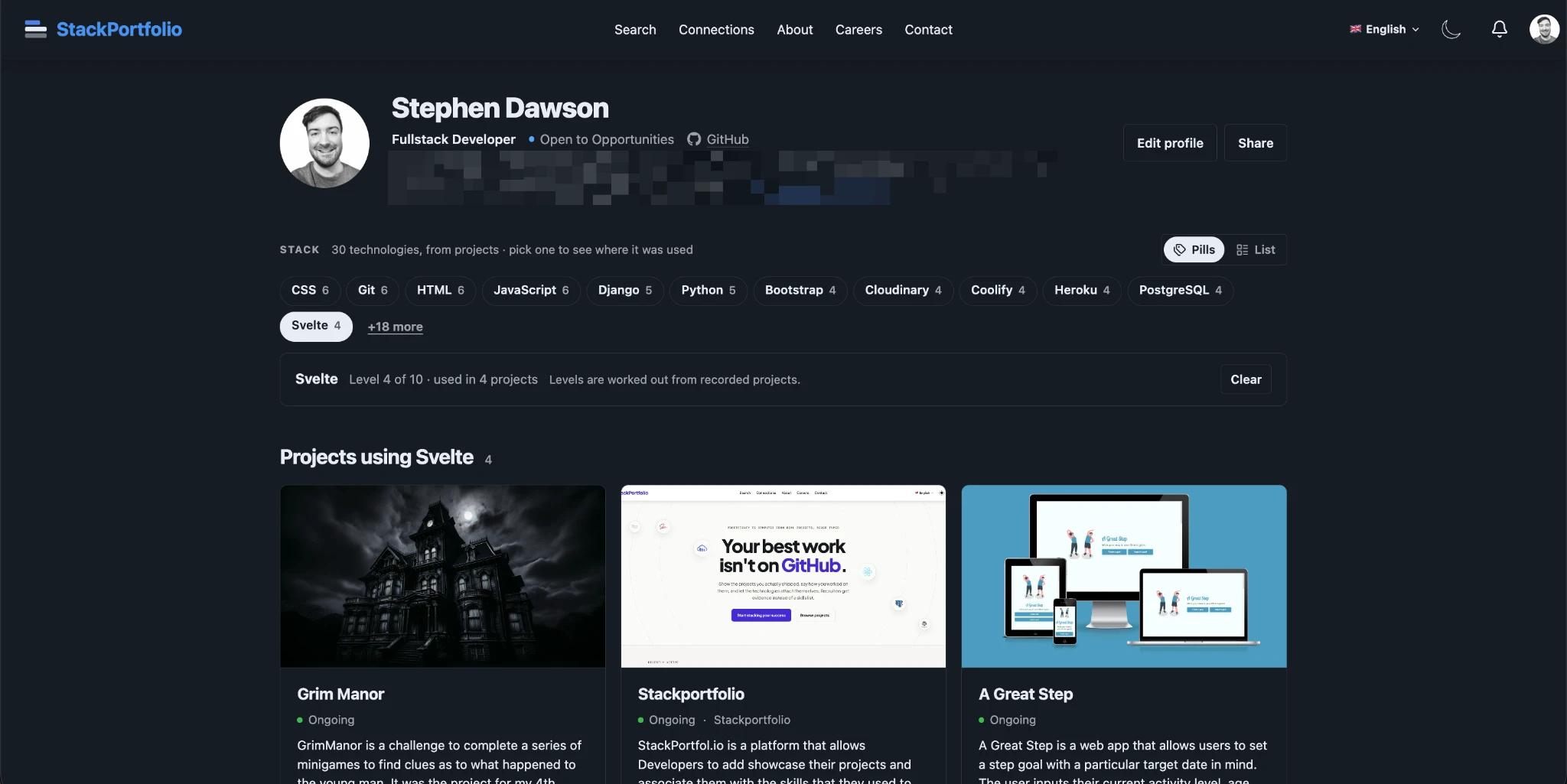Clear the Svelte filter
This screenshot has height=784, width=1567.
1246,379
